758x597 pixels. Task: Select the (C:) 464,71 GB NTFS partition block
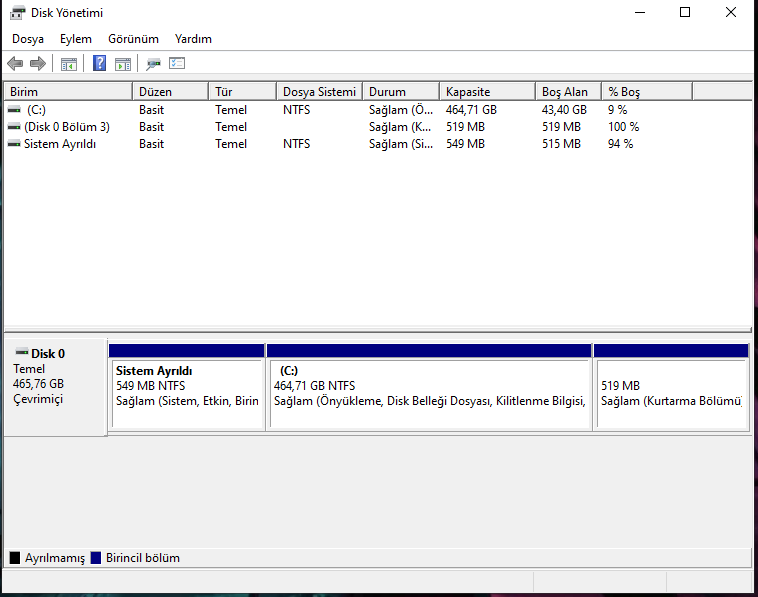tap(429, 386)
